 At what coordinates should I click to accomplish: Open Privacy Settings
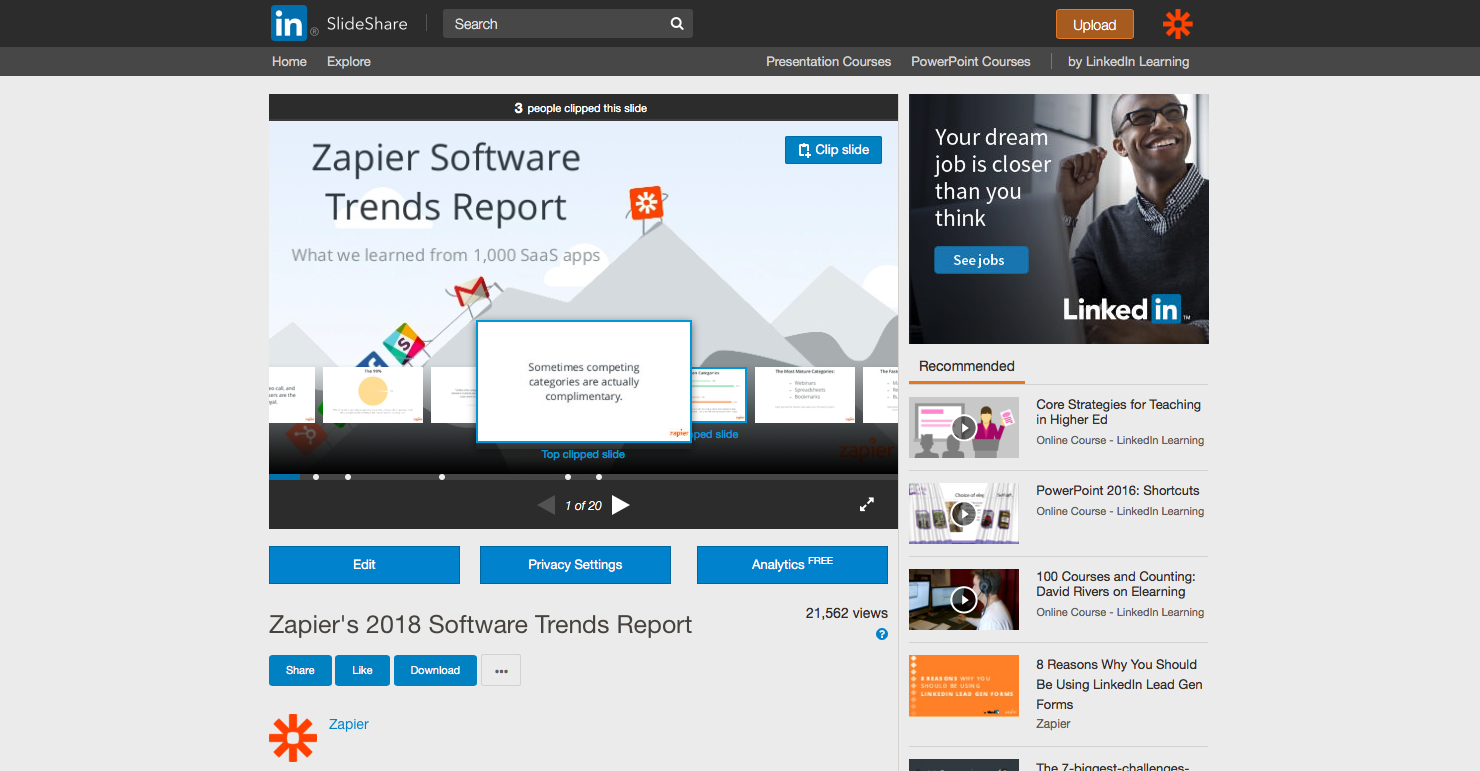pos(575,565)
